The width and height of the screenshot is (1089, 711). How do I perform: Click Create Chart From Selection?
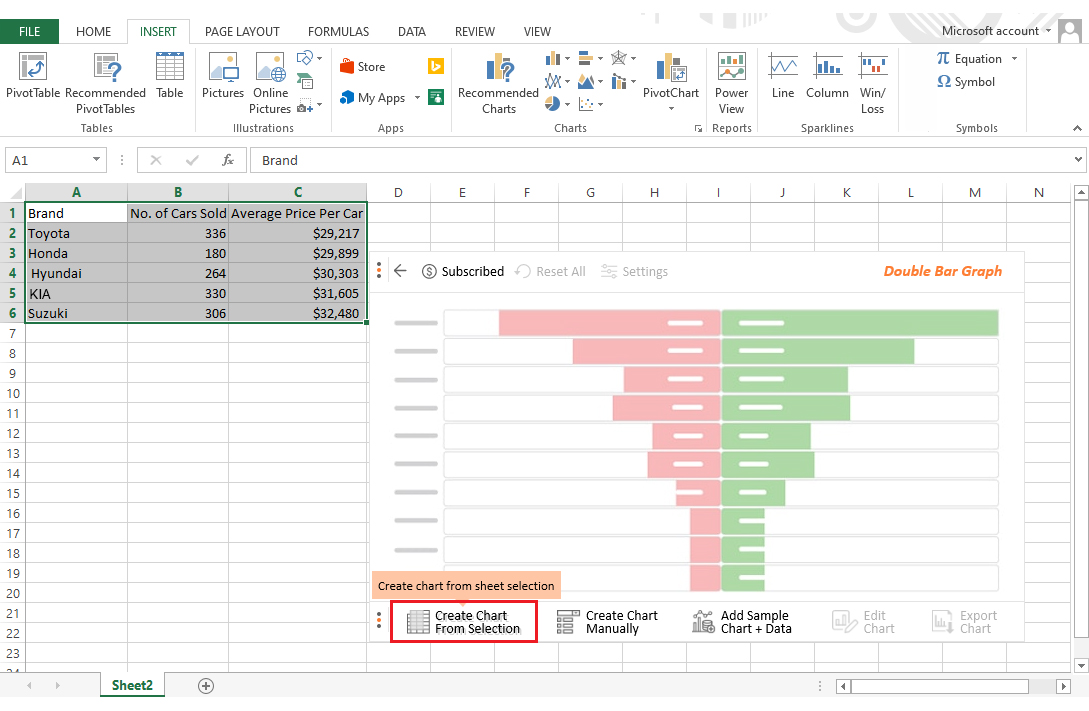pos(464,622)
